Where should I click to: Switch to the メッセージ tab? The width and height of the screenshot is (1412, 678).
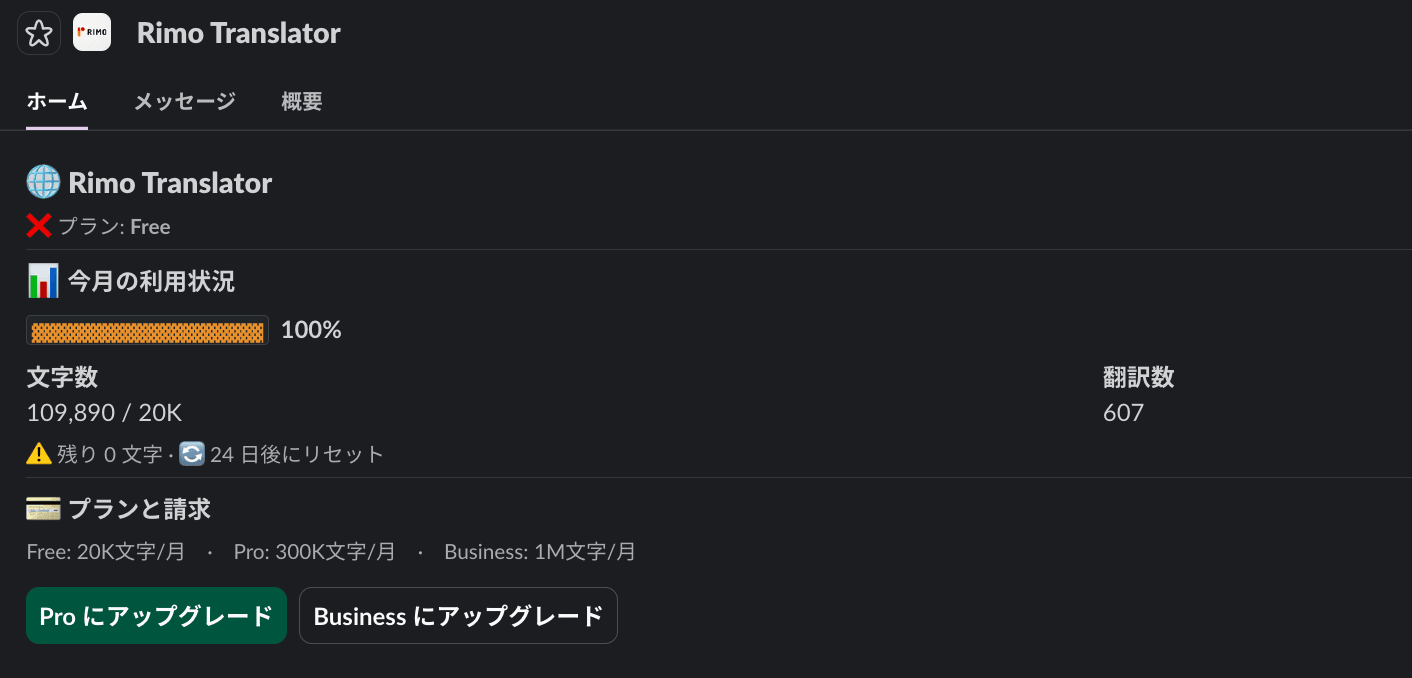click(184, 101)
